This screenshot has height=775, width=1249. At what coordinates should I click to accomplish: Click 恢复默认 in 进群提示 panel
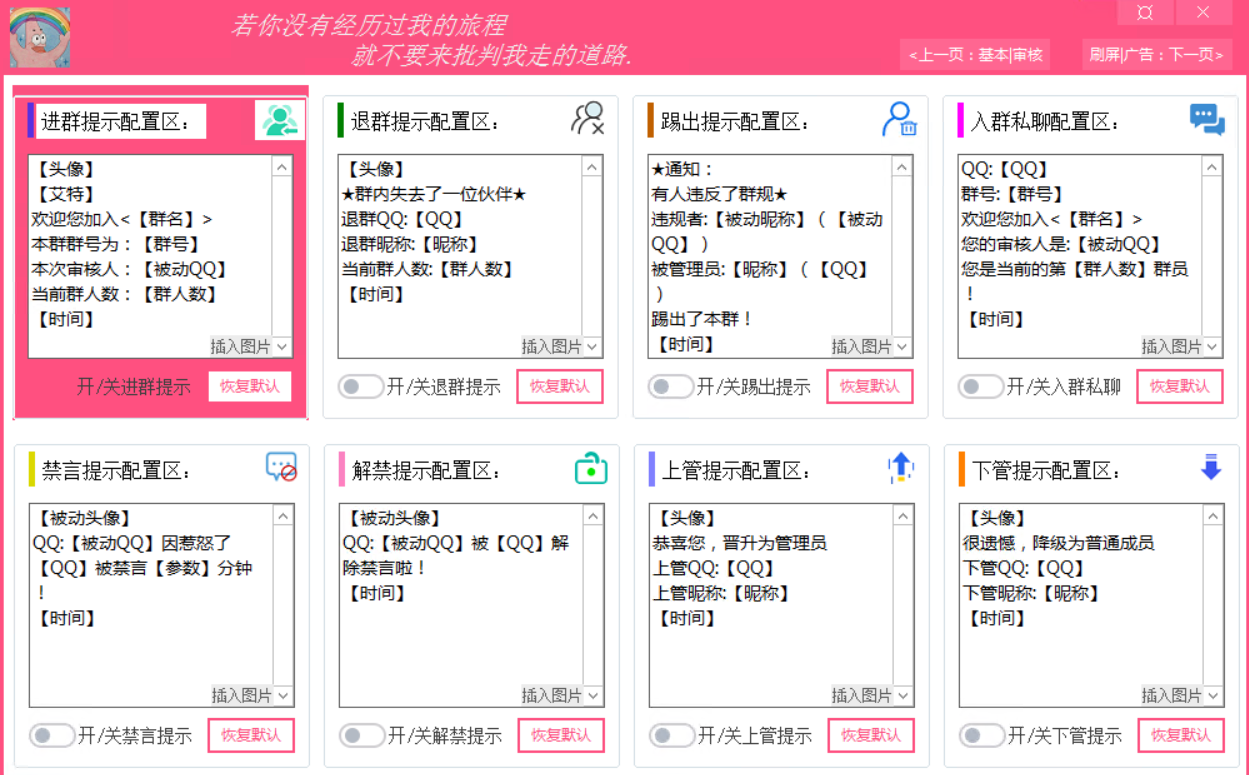point(250,386)
